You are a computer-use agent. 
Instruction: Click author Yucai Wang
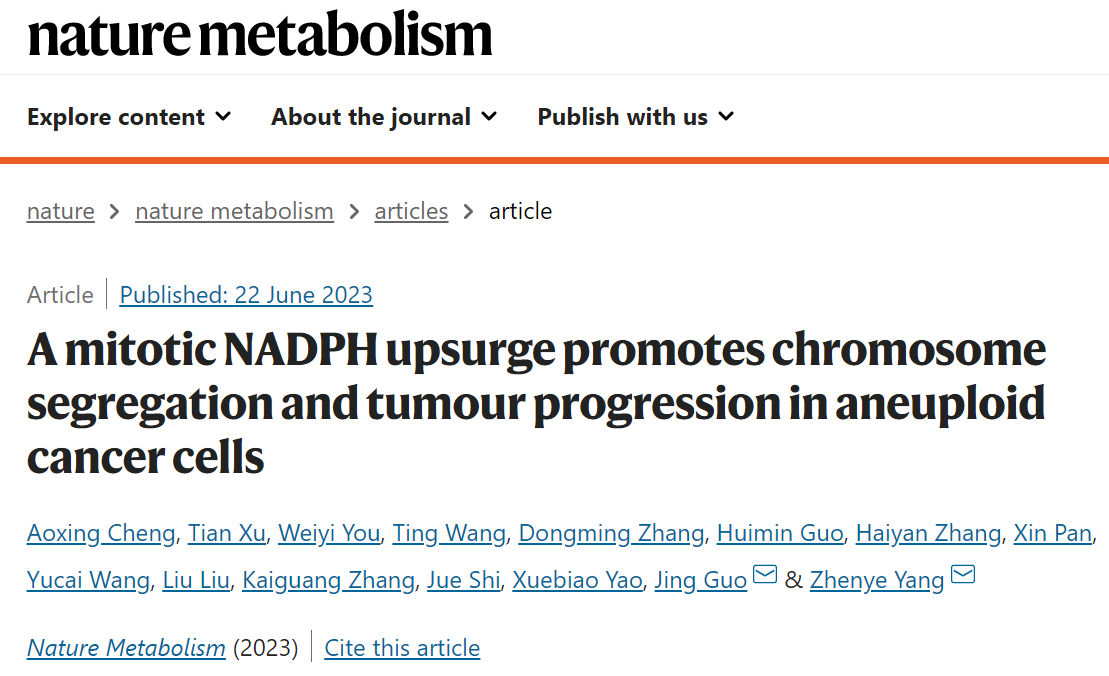click(x=88, y=580)
